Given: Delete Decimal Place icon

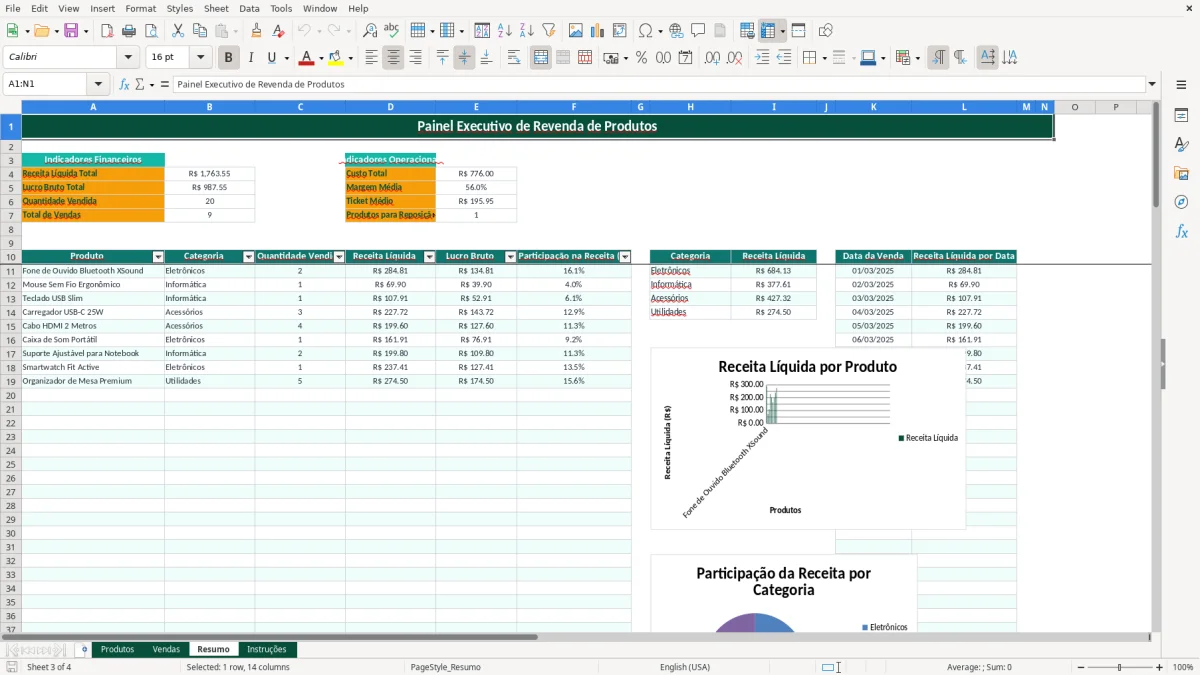Looking at the screenshot, I should (736, 58).
